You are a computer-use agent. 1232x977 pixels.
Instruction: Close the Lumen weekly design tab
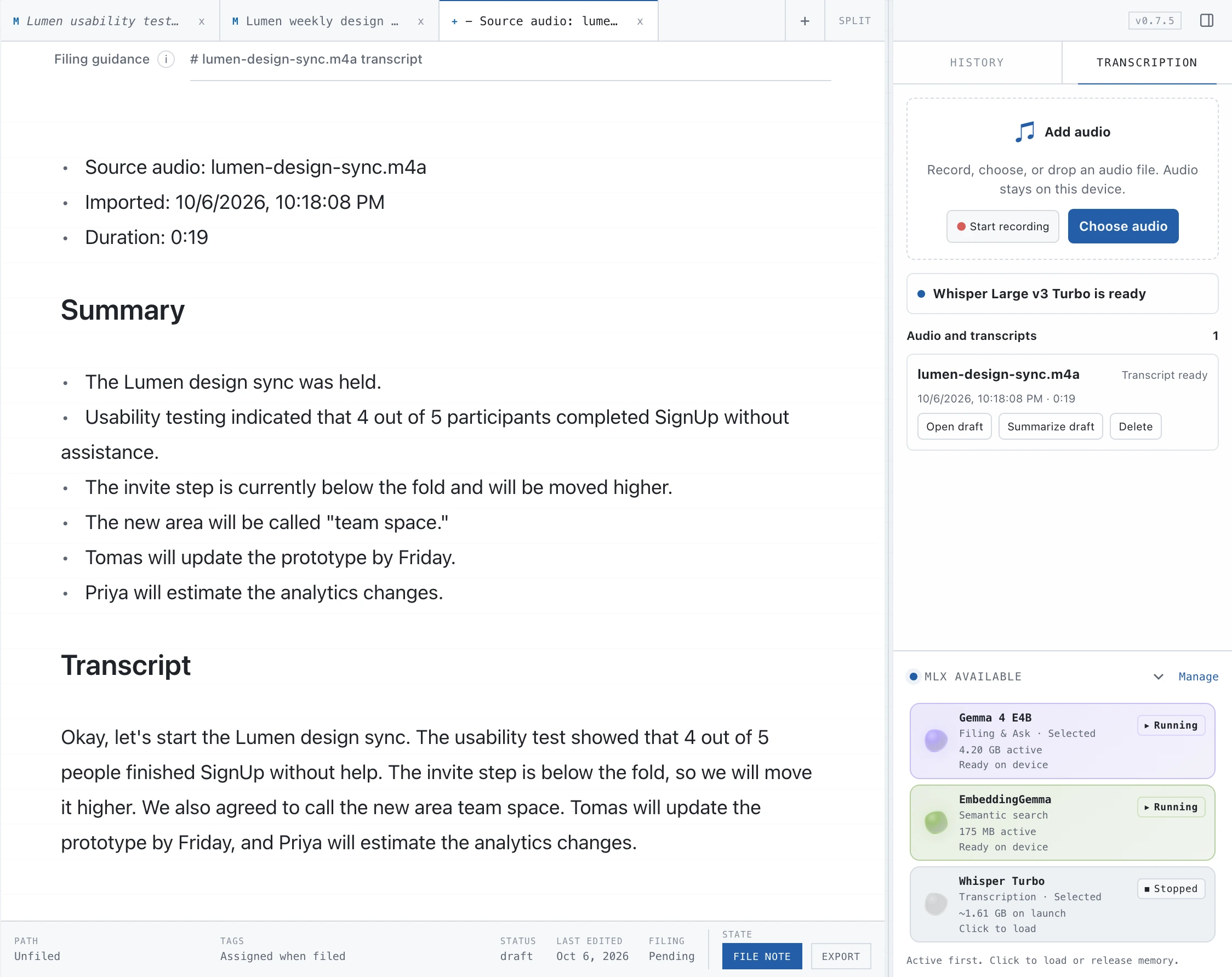pos(420,21)
